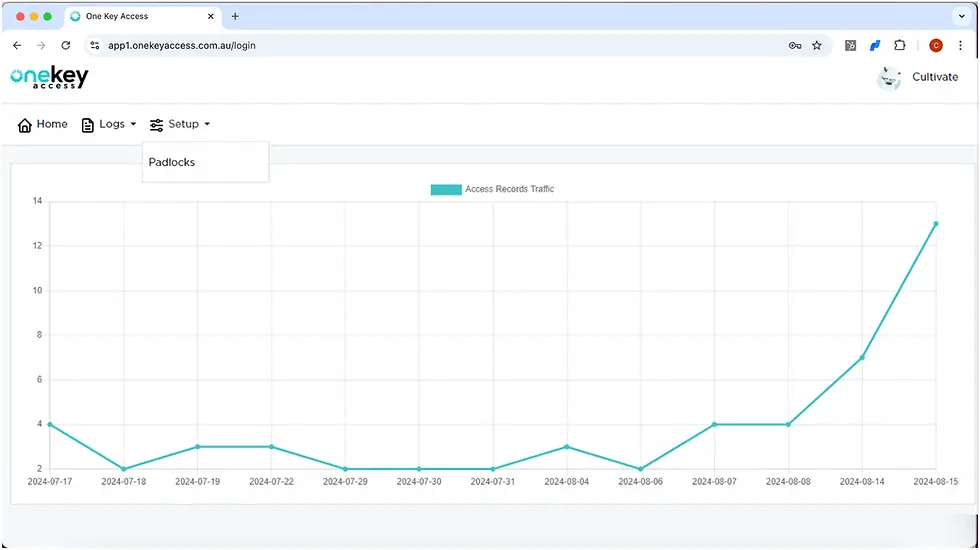Click the 2024-08-06 x-axis label
The image size is (980, 550).
[641, 482]
